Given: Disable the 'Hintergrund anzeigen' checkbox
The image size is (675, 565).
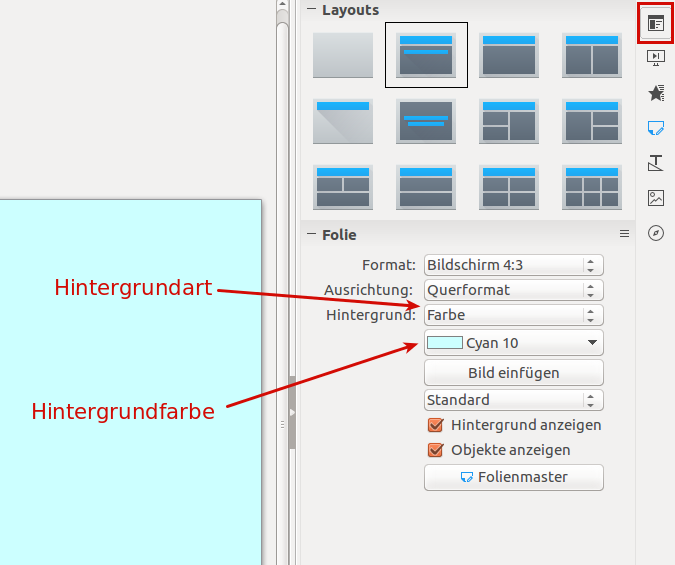Looking at the screenshot, I should pos(435,425).
